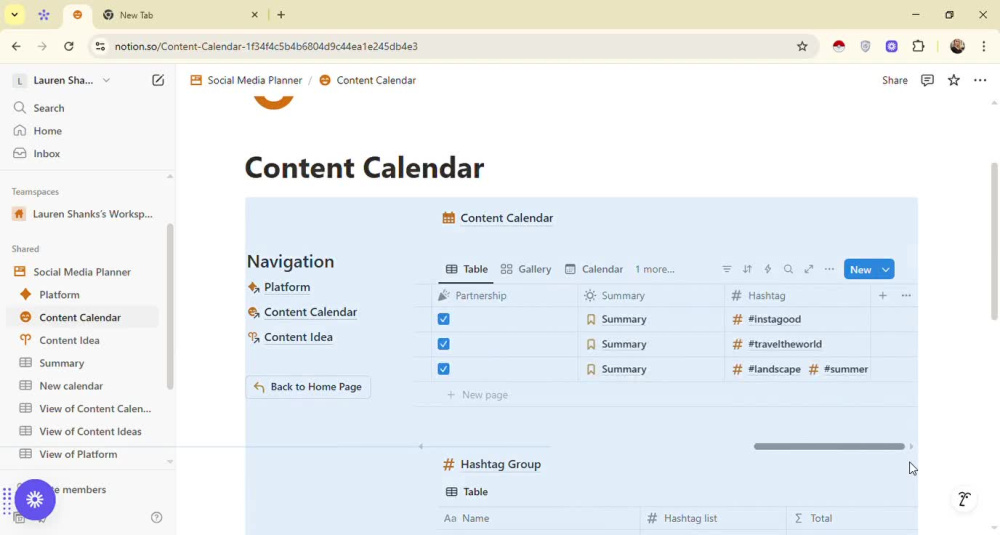
Task: Go back in browser history
Action: pyautogui.click(x=17, y=46)
